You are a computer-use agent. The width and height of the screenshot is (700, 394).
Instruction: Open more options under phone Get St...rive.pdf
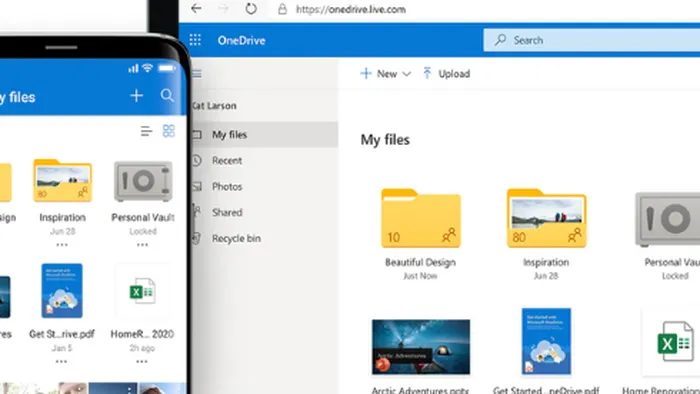tap(62, 361)
